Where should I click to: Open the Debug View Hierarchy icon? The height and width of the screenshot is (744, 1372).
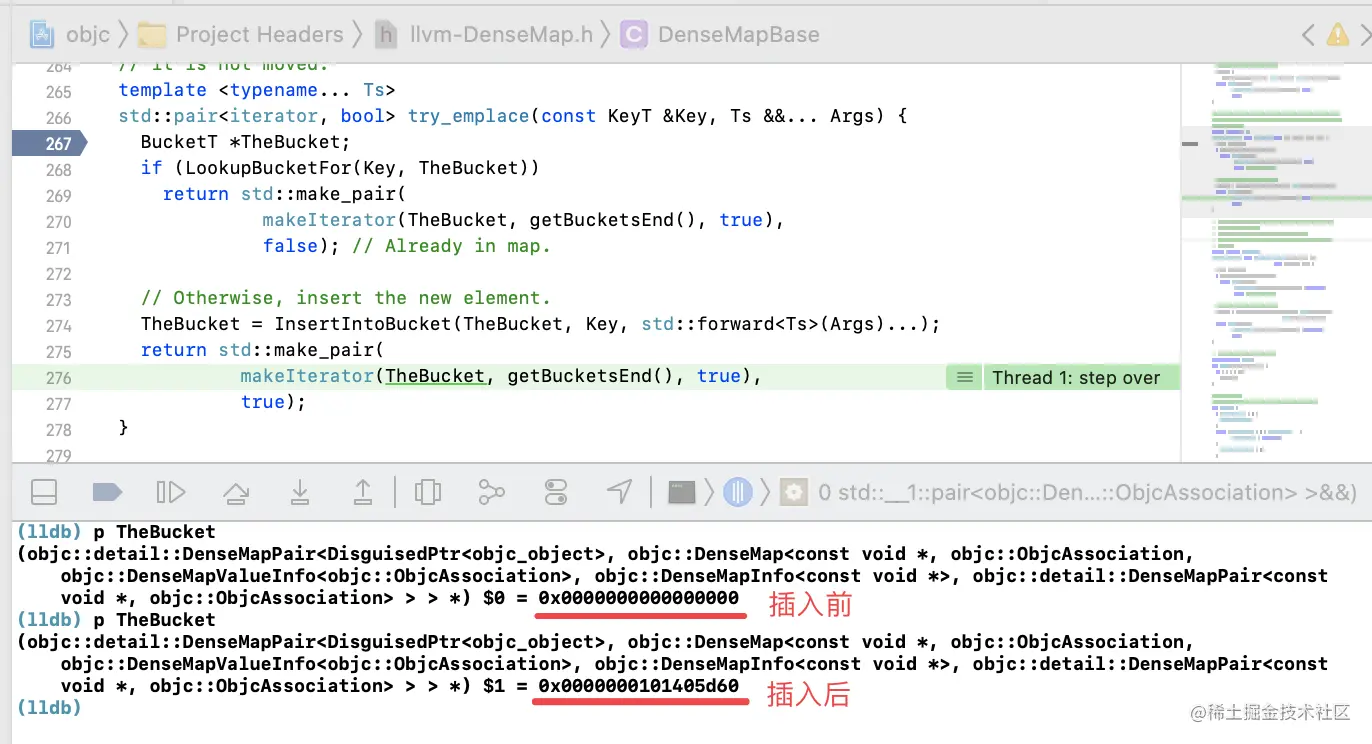pyautogui.click(x=427, y=492)
